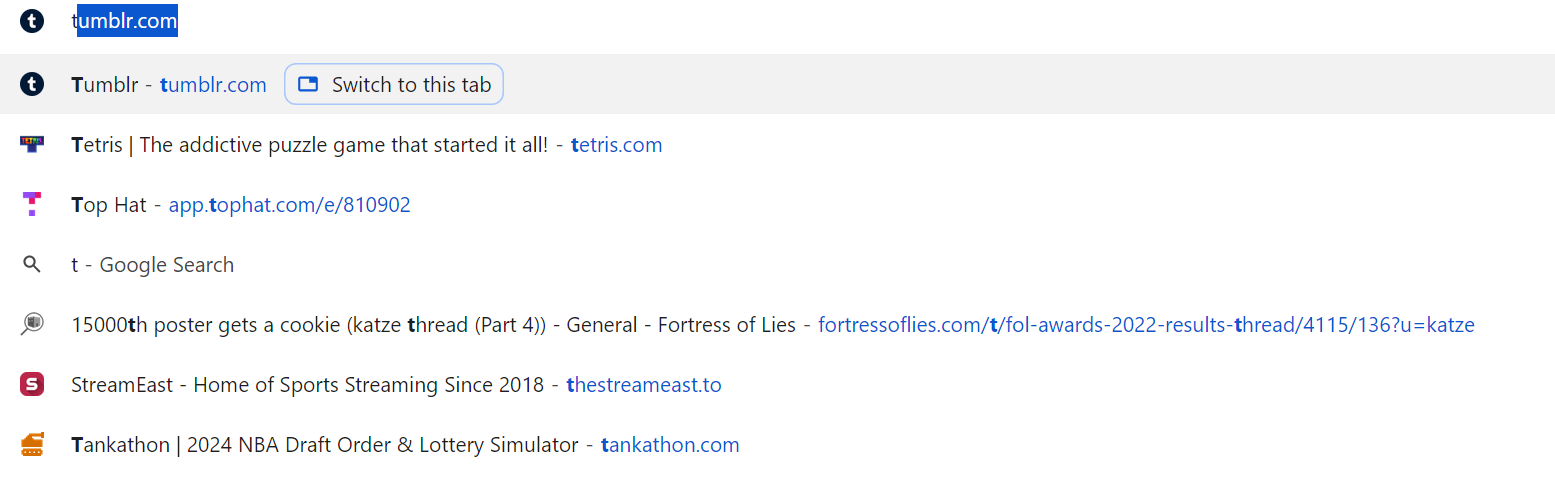Select the highlighted tumblr.com text in the address bar
Screen dimensions: 1555x481
[128, 21]
